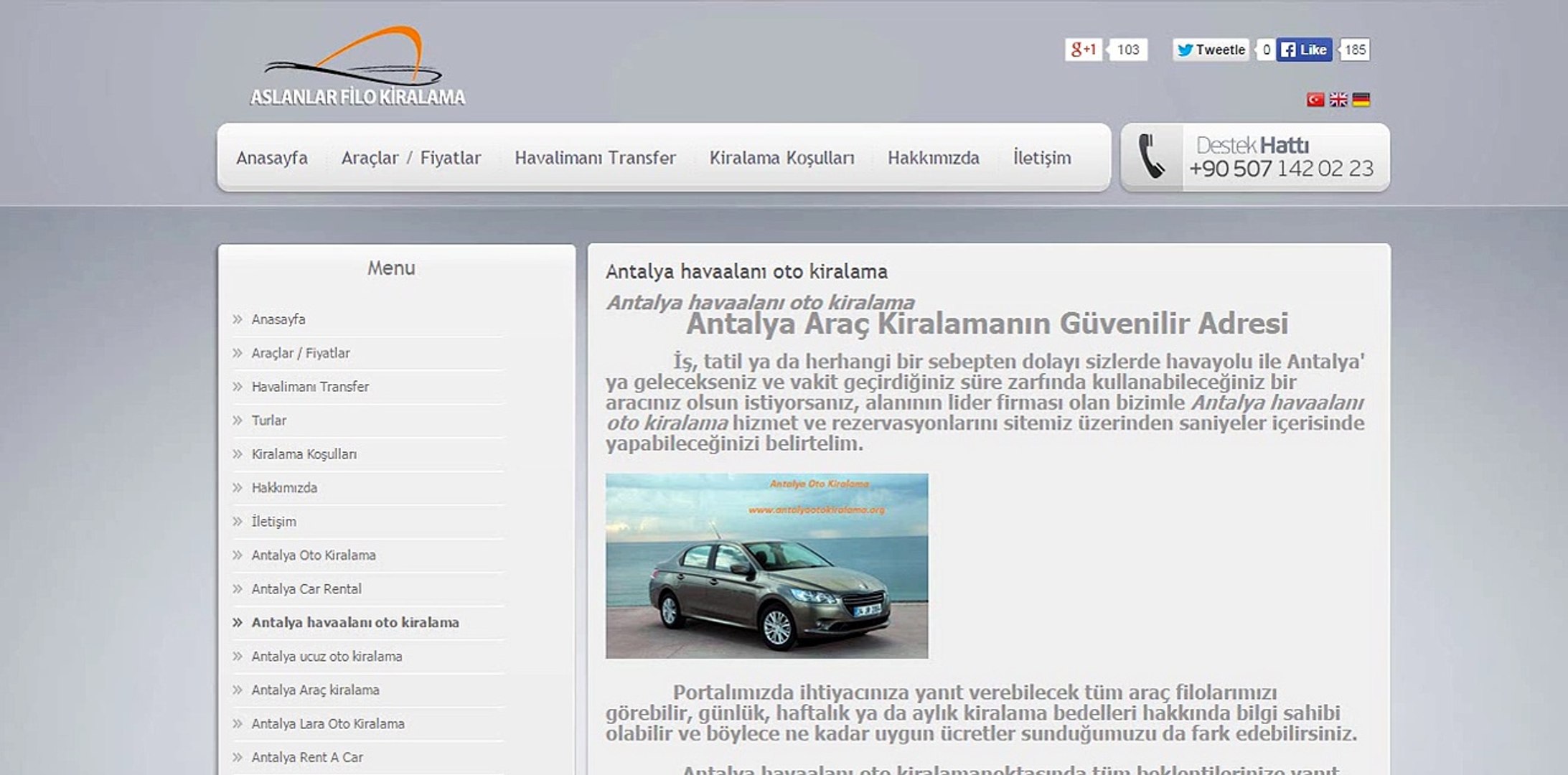1568x775 pixels.
Task: Go to Kiralama Koşulları in top navigation
Action: click(x=781, y=158)
